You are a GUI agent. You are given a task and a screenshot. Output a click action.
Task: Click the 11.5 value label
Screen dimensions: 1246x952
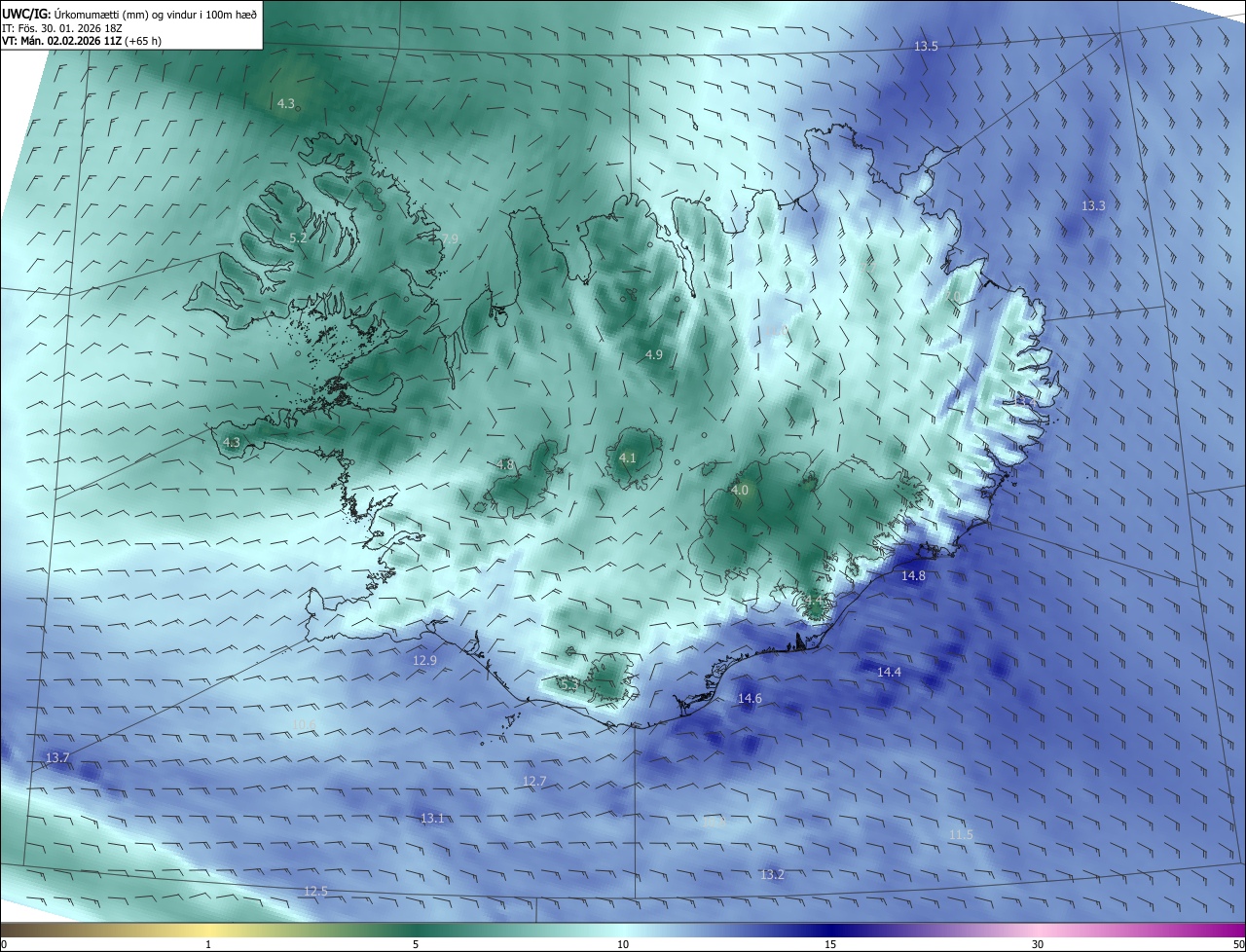pos(961,835)
